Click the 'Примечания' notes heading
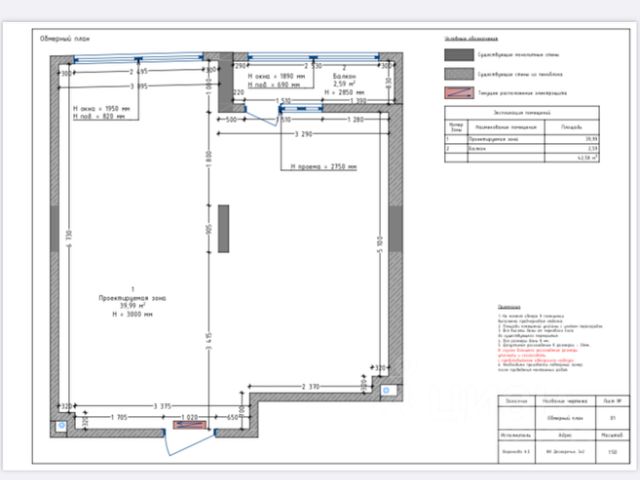Image resolution: width=640 pixels, height=480 pixels. (509, 307)
